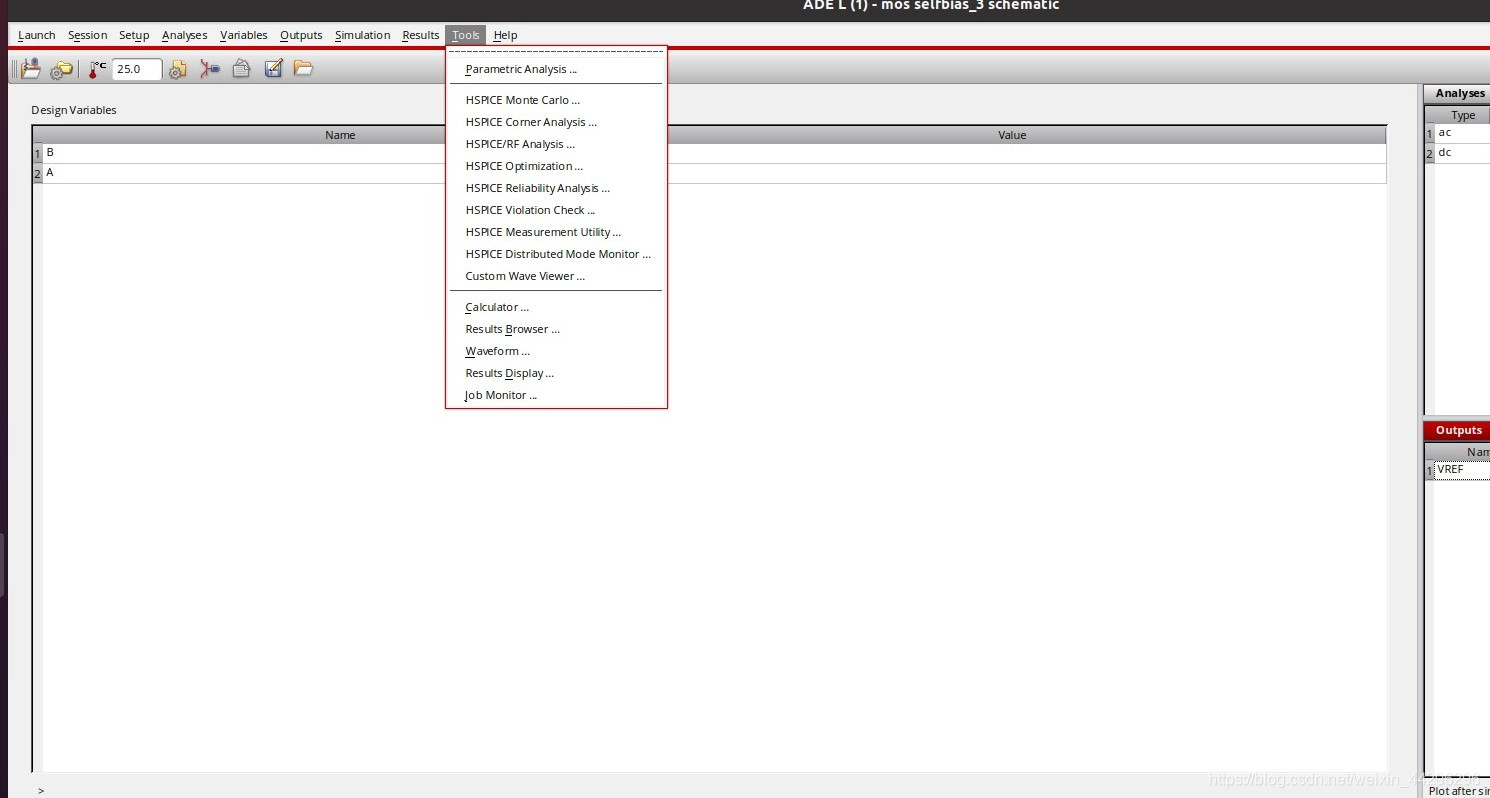Click the printer documents toolbar icon

tap(241, 69)
